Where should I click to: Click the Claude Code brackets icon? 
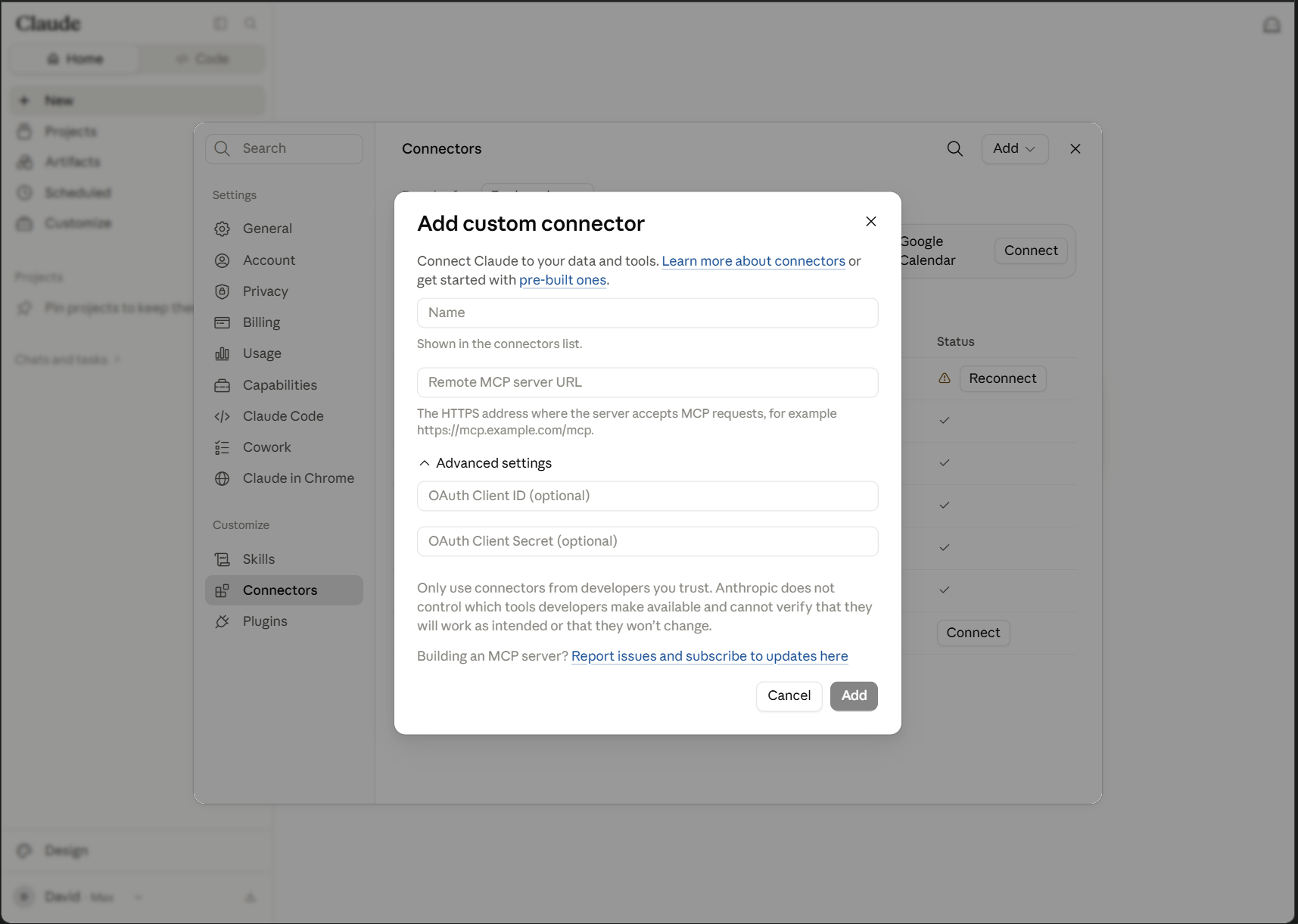[222, 416]
